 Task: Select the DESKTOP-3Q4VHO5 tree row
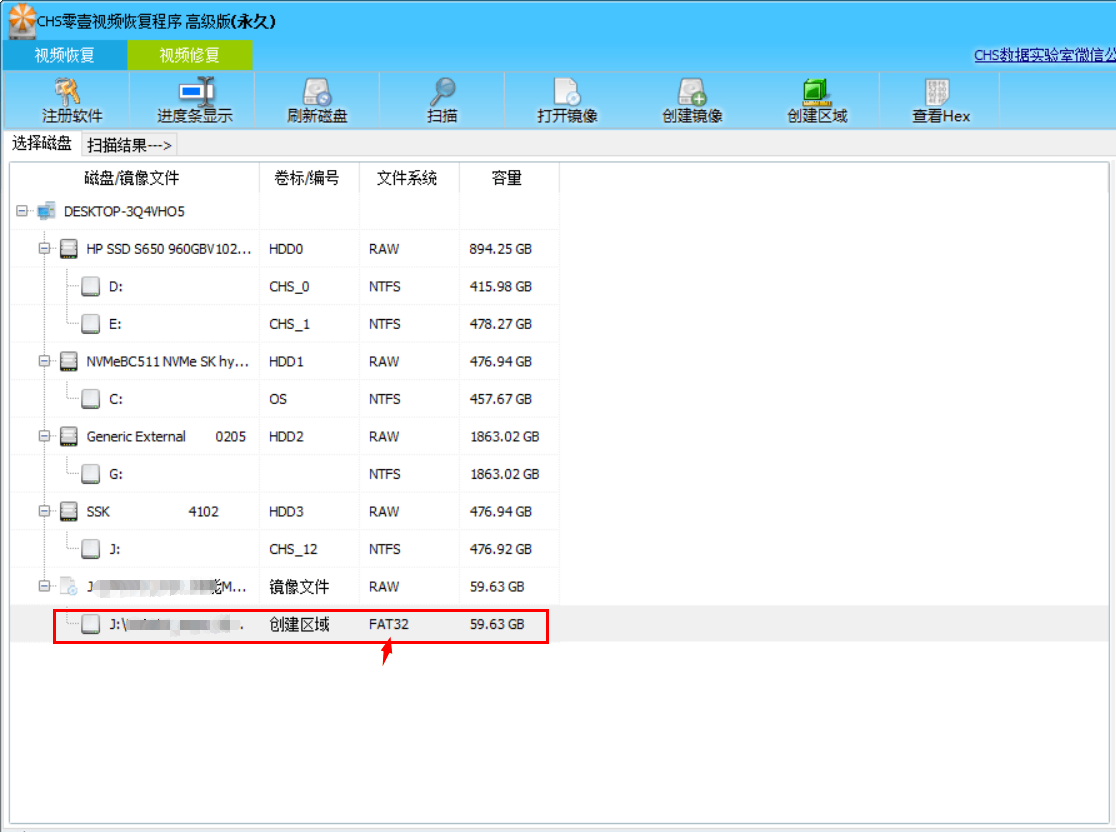point(124,211)
